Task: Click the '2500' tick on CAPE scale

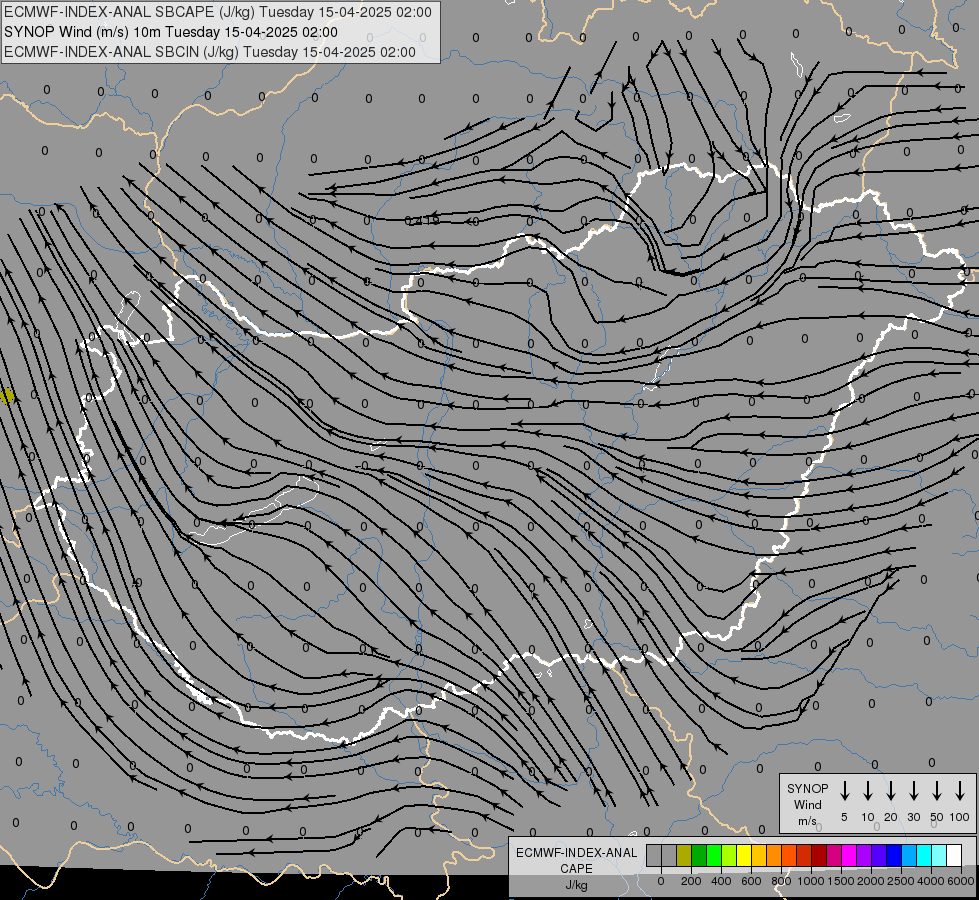Action: [900, 881]
